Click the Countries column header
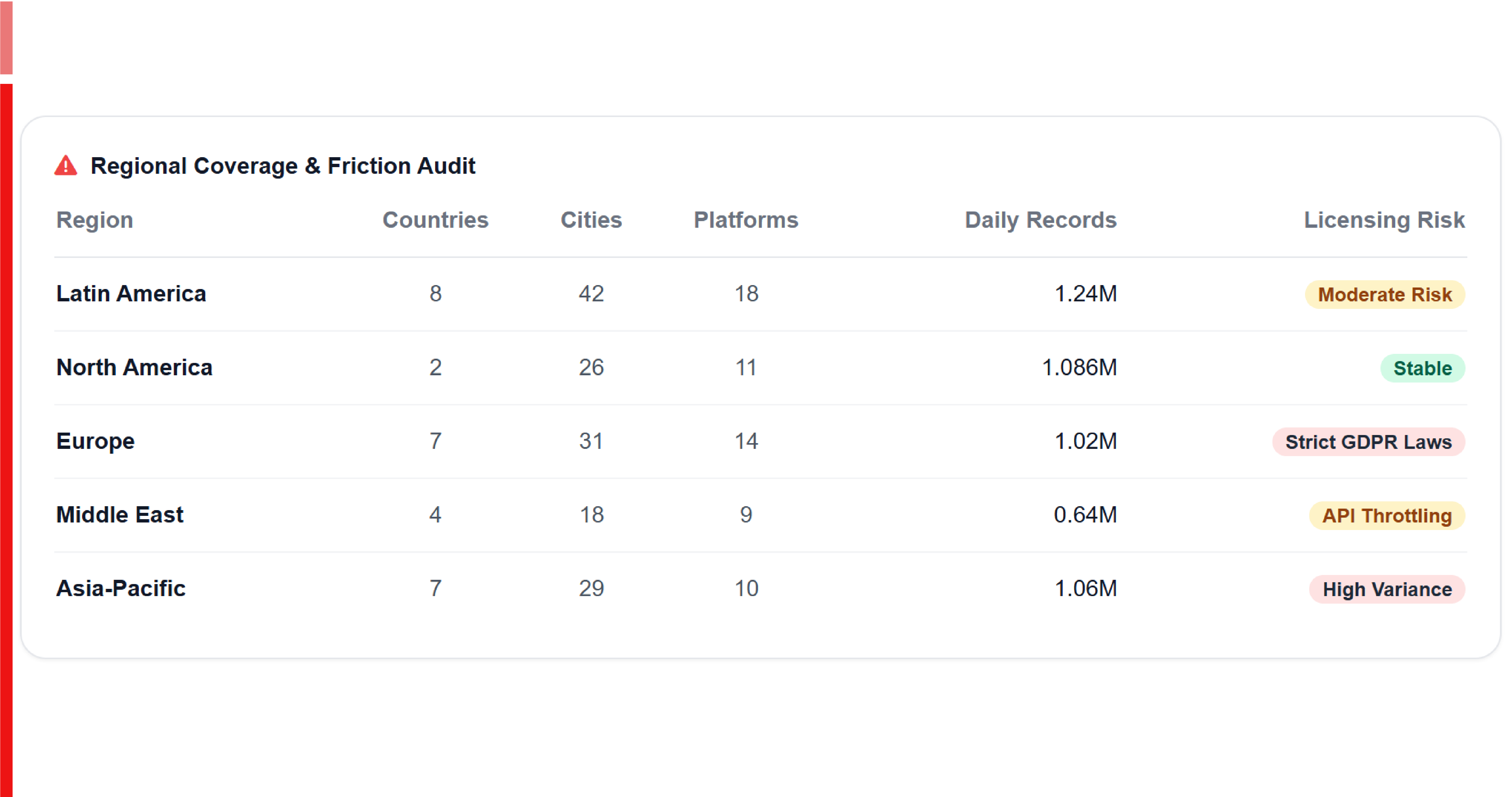Image resolution: width=1512 pixels, height=797 pixels. point(435,220)
